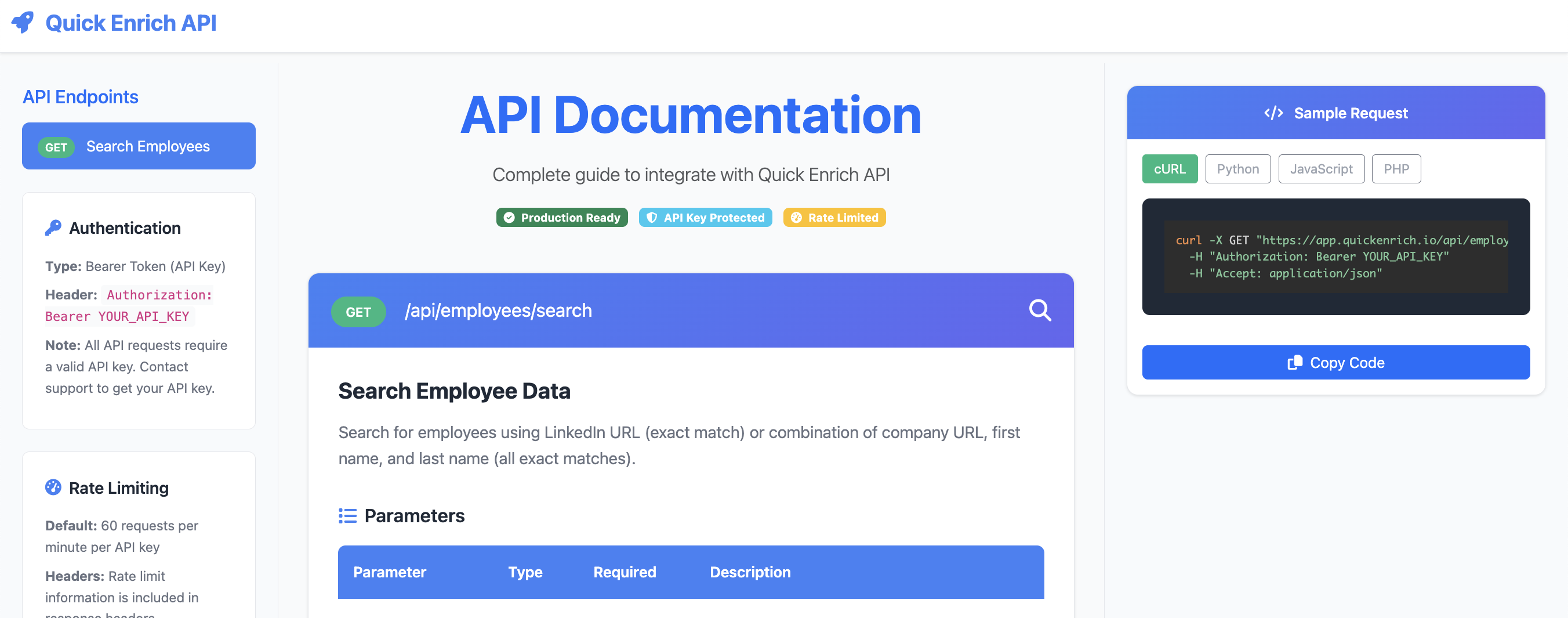Click the code brackets icon in Sample Request
Screen dimensions: 1568x618
pyautogui.click(x=1273, y=113)
